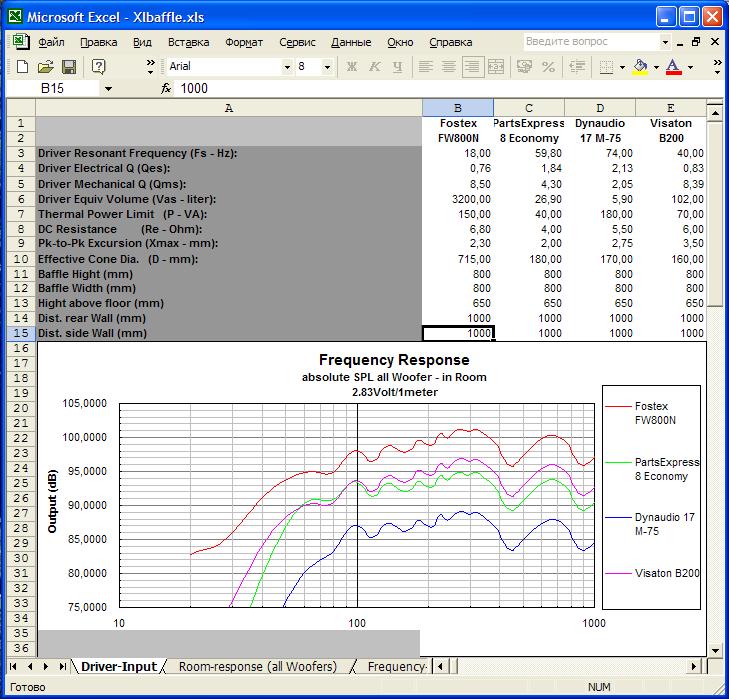Open the Правка menu
The image size is (729, 699).
click(x=99, y=42)
